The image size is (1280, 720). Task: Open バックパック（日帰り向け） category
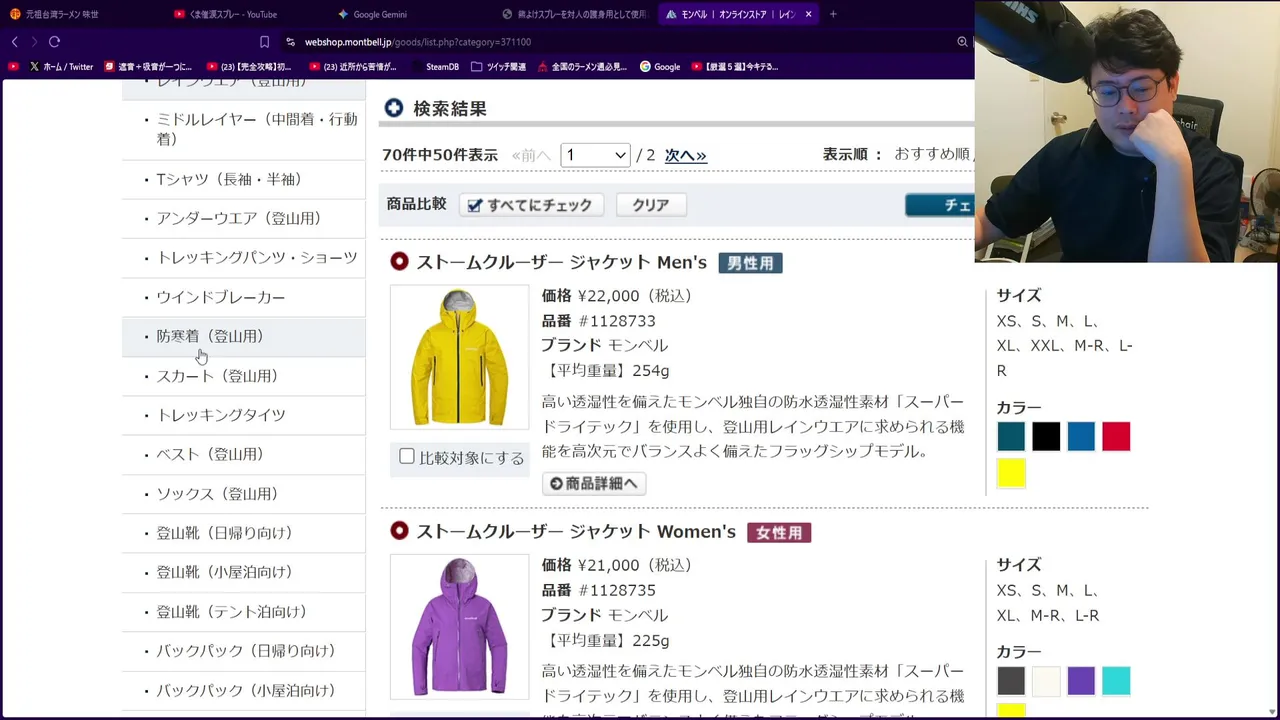coord(246,651)
